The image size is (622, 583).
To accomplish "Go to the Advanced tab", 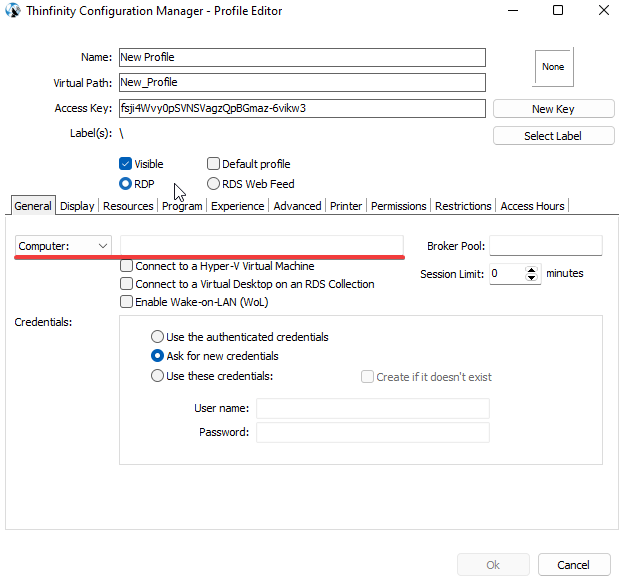I will pyautogui.click(x=298, y=206).
